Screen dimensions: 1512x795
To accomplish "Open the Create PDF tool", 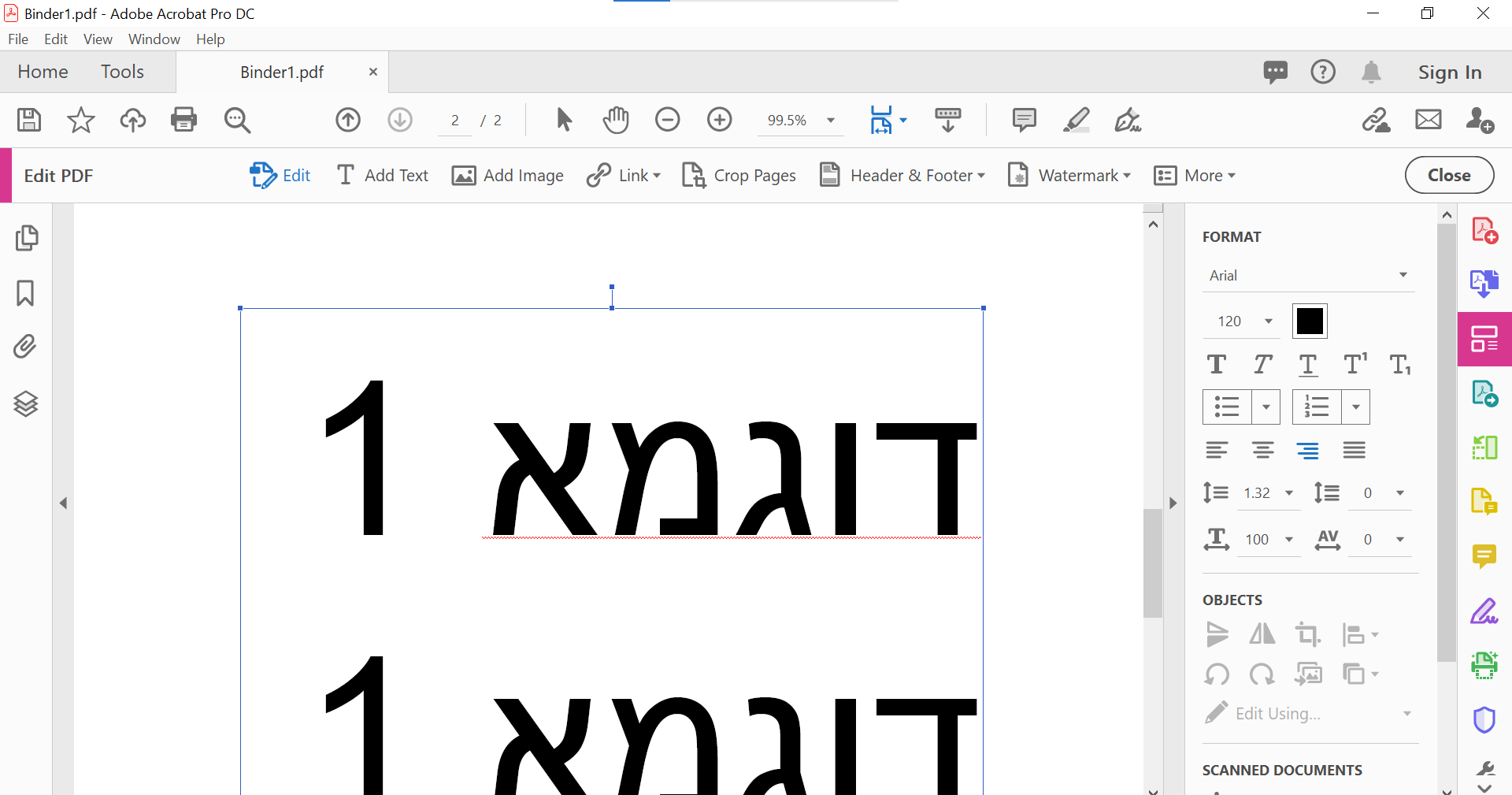I will pyautogui.click(x=1485, y=231).
